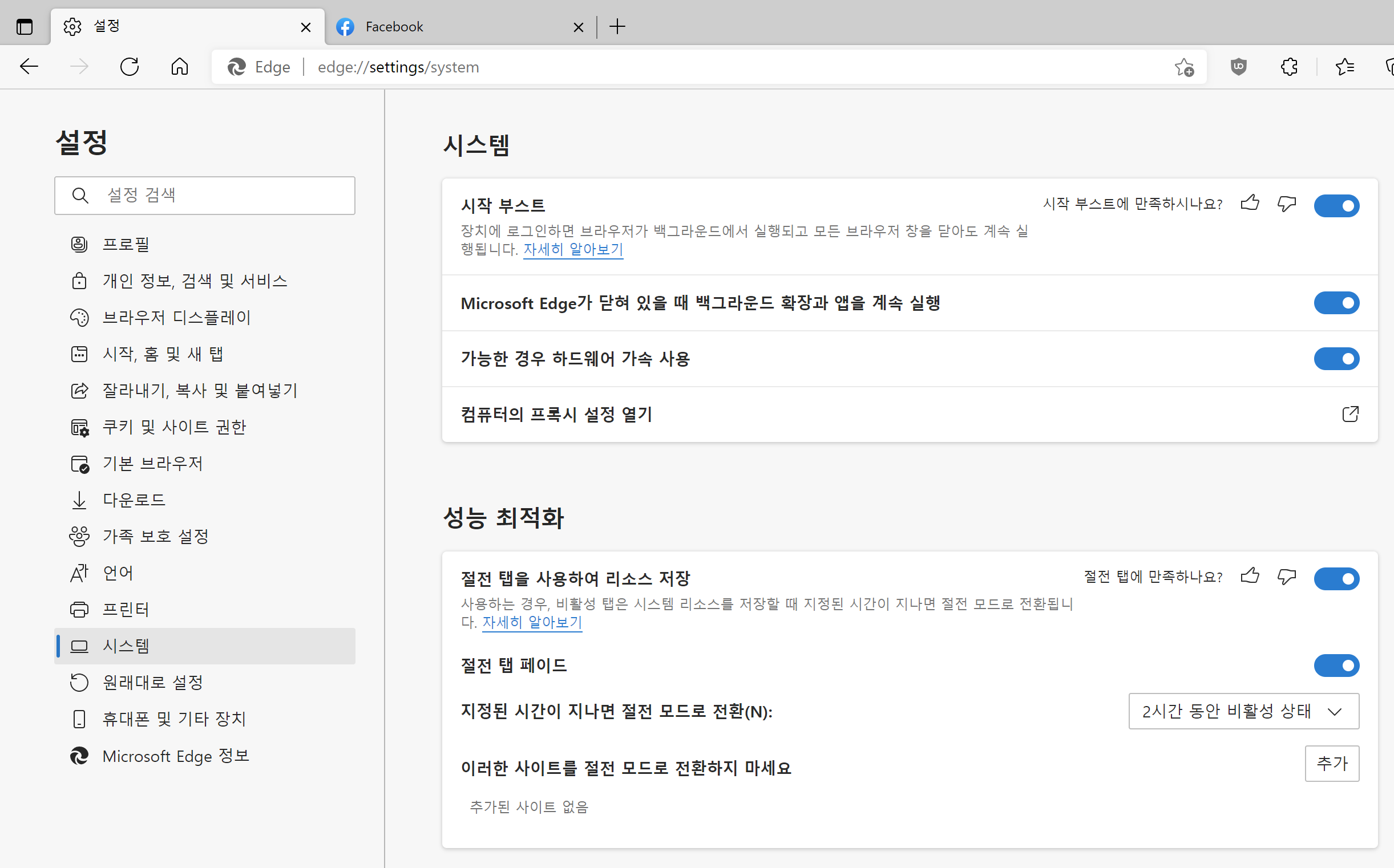Image resolution: width=1394 pixels, height=868 pixels.
Task: Open 자세히 알아보기 link under 시작 부스트
Action: click(x=573, y=249)
